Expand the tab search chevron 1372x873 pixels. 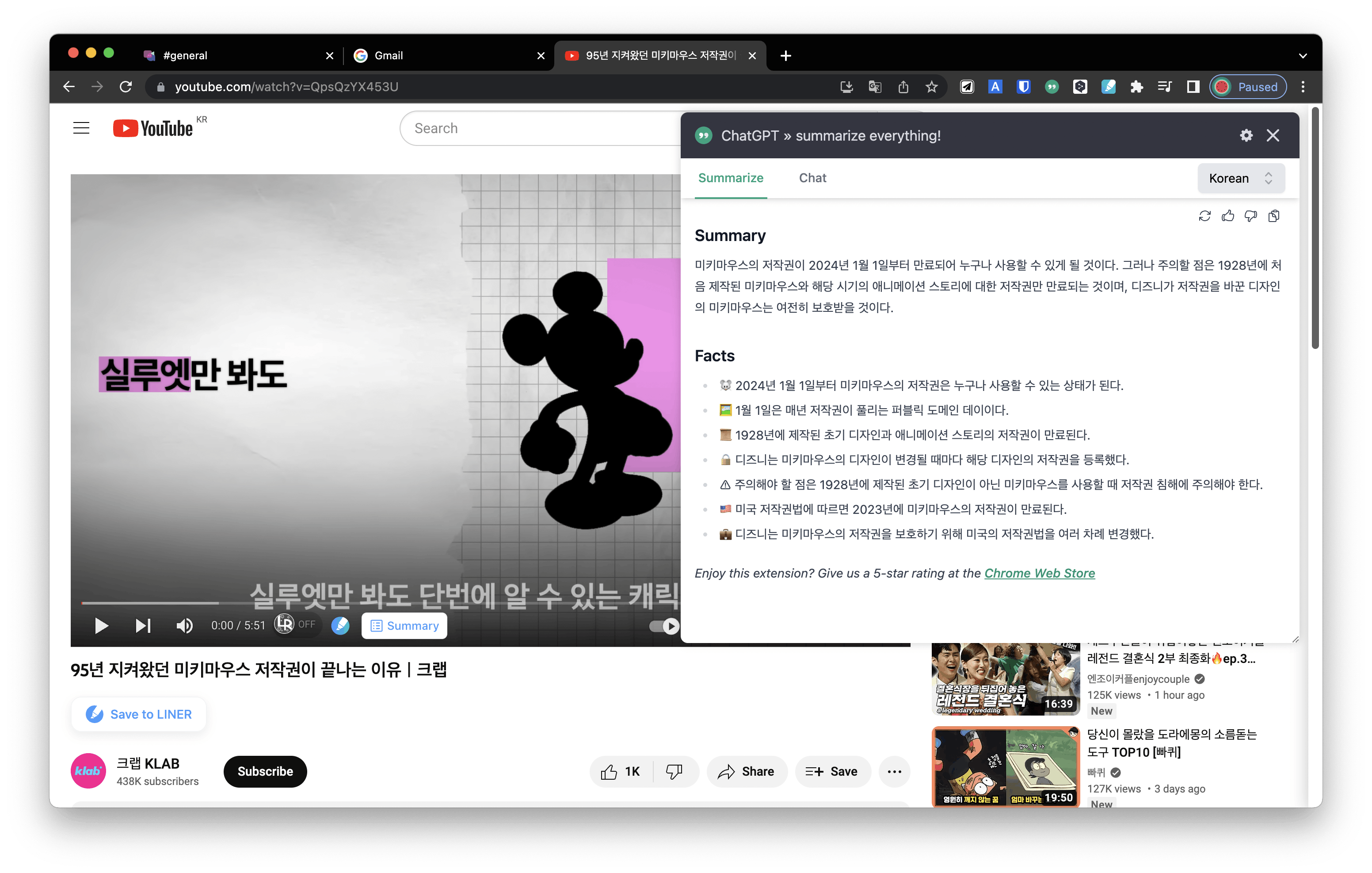click(1303, 55)
